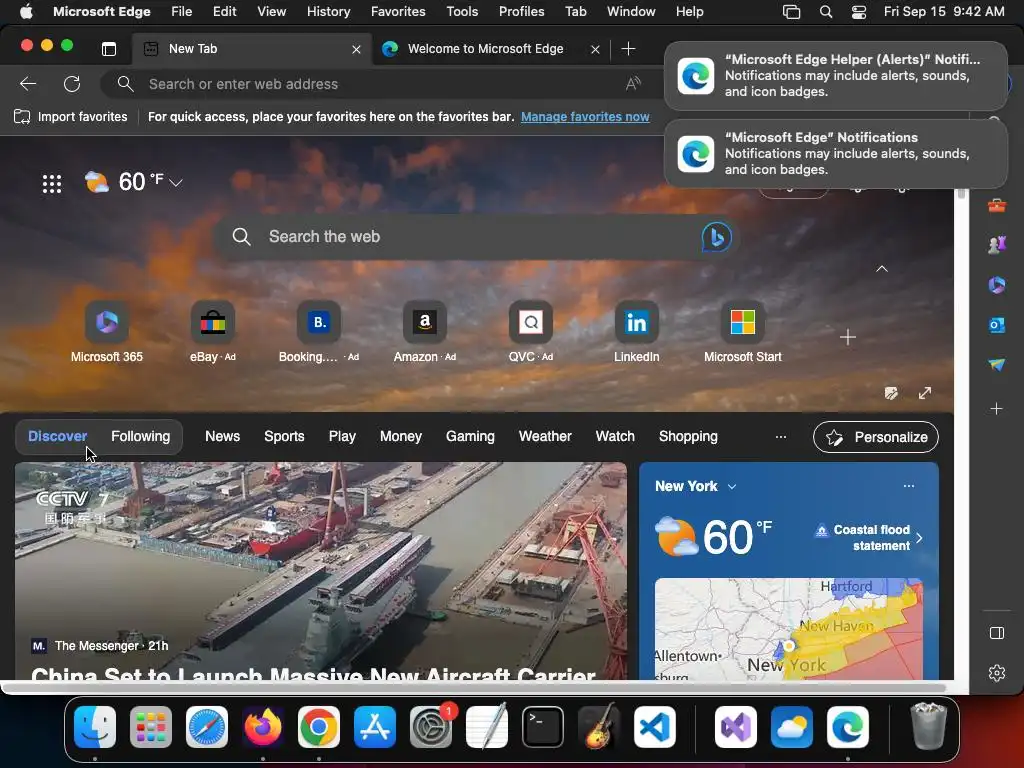Open Firefox from the Dock
The height and width of the screenshot is (768, 1024).
click(263, 726)
